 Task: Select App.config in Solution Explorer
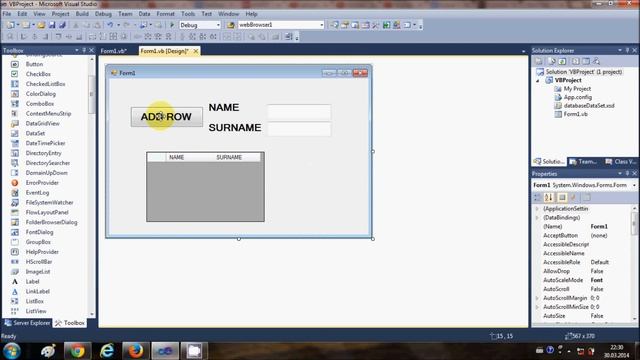[578, 97]
